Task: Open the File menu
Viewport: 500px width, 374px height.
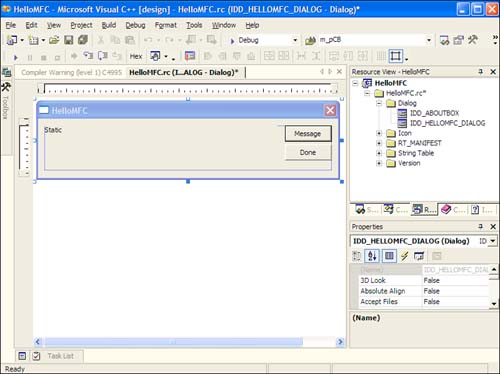Action: 11,25
